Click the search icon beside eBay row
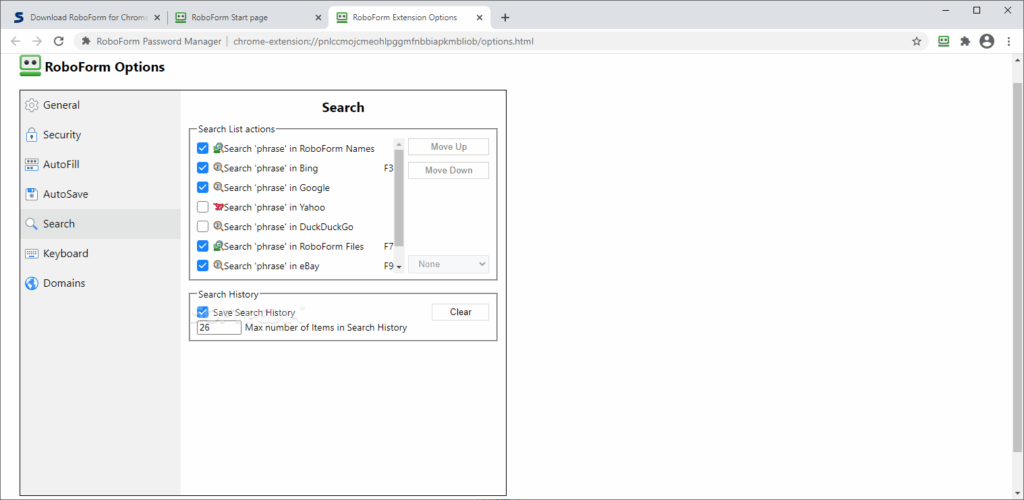Viewport: 1024px width, 500px height. click(x=218, y=266)
